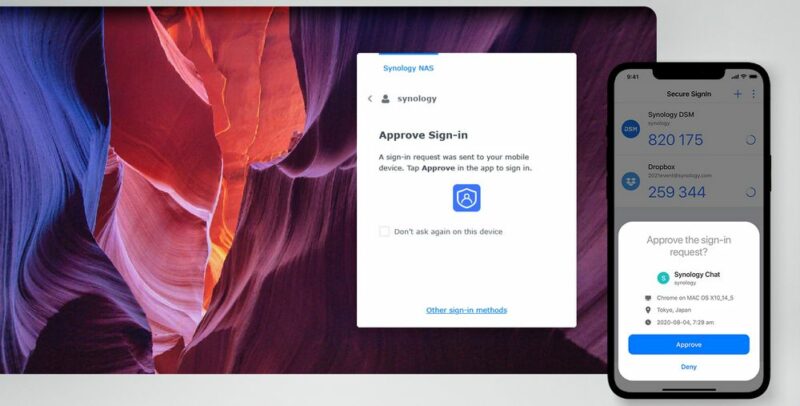The image size is (800, 406).
Task: Open the three-dot menu in phone app
Action: (x=754, y=94)
